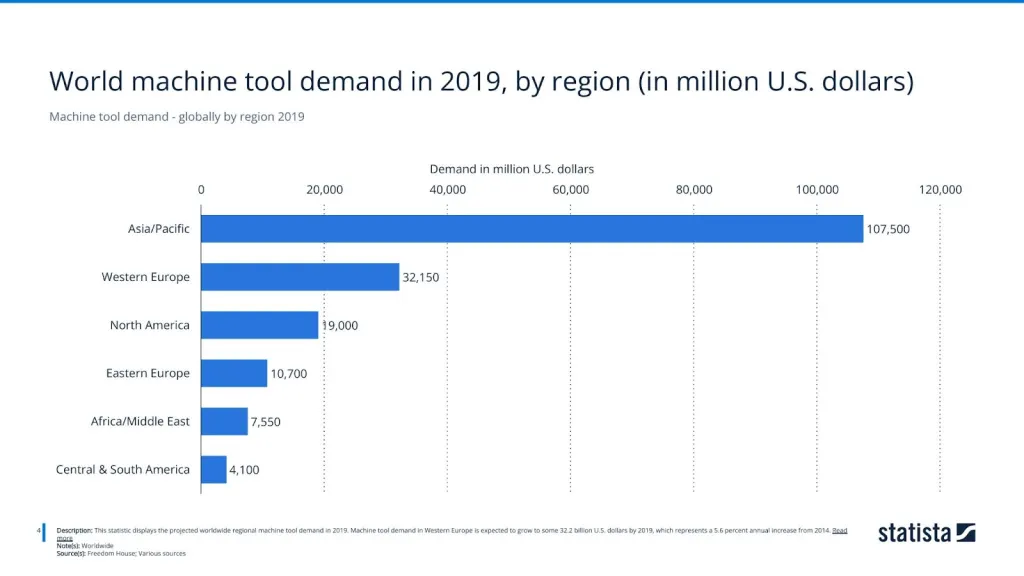Click the Western Europe category label
The height and width of the screenshot is (576, 1024).
(145, 277)
